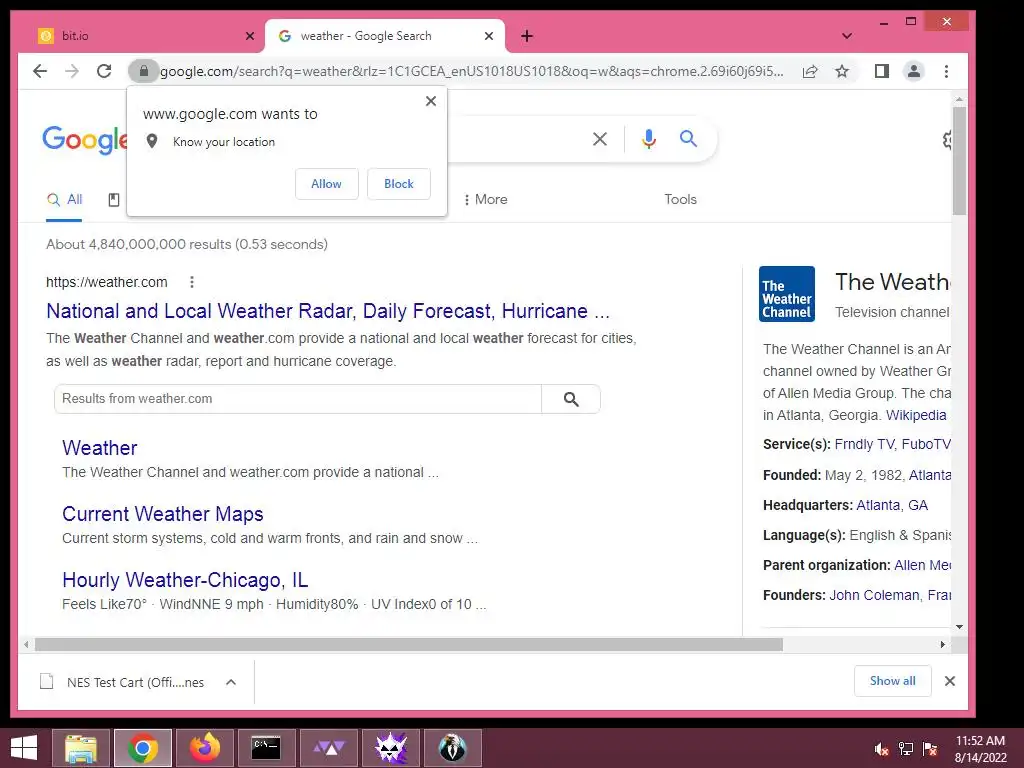The image size is (1024, 768).
Task: Click the scroll down arrow
Action: pyautogui.click(x=959, y=627)
